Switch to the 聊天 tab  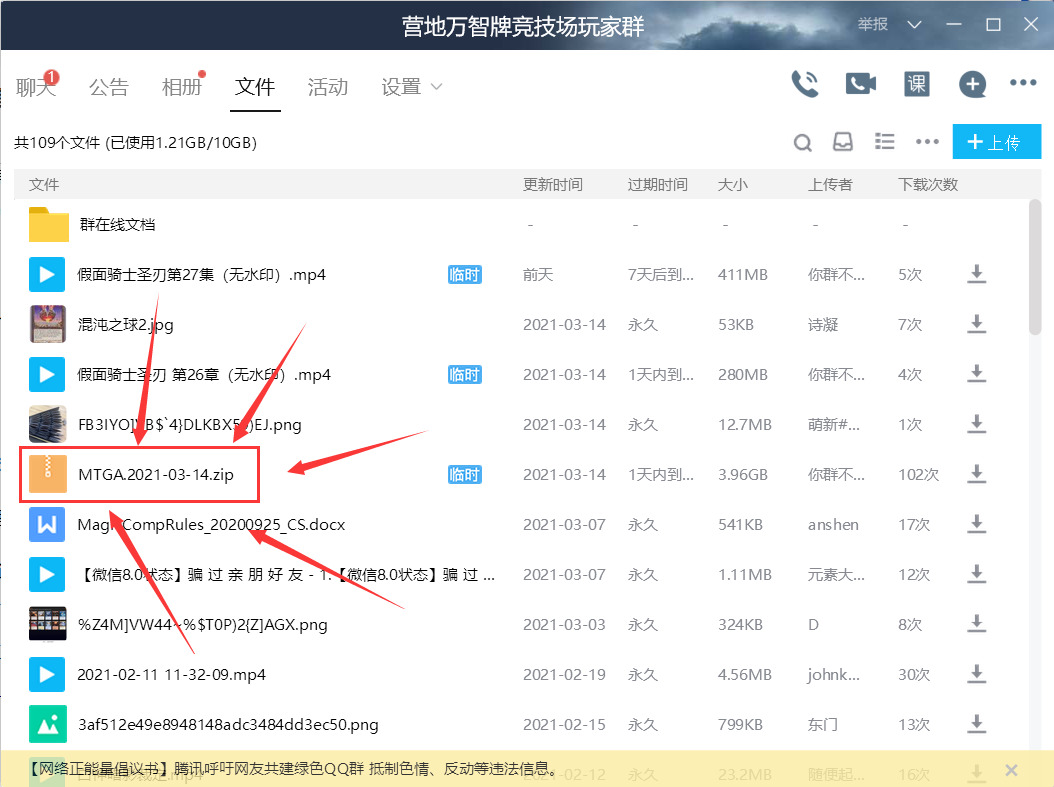[x=36, y=87]
